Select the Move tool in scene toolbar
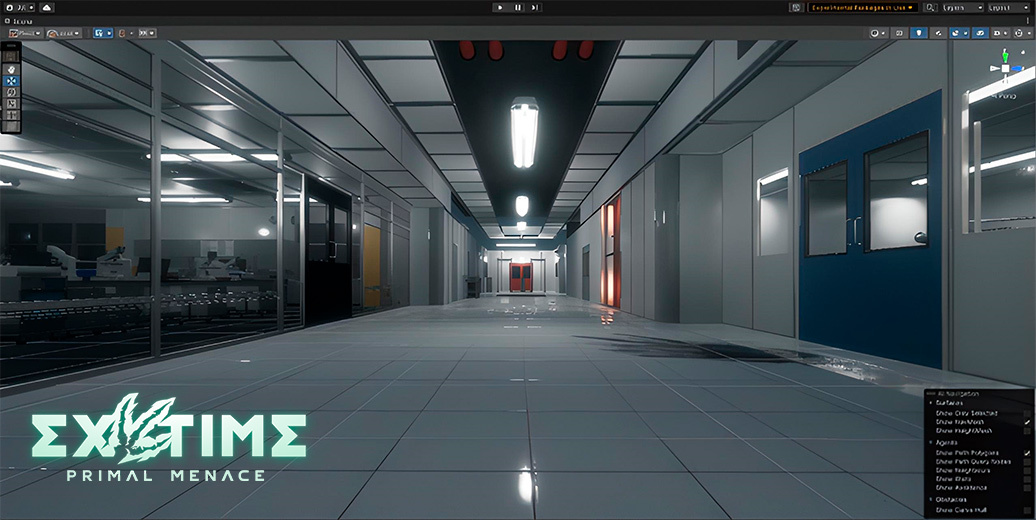Image resolution: width=1036 pixels, height=520 pixels. [11, 81]
